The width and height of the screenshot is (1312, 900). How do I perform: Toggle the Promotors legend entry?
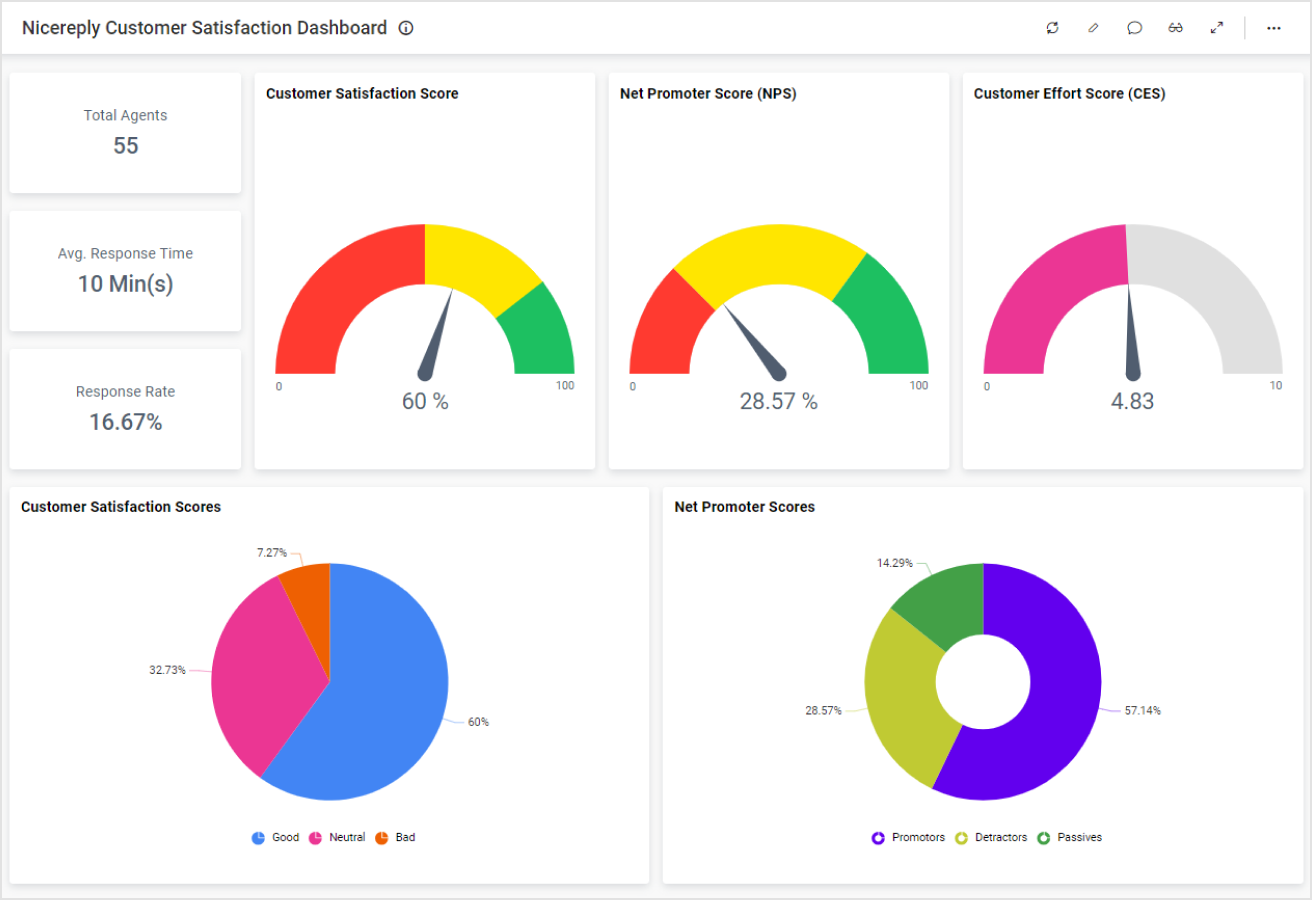907,837
